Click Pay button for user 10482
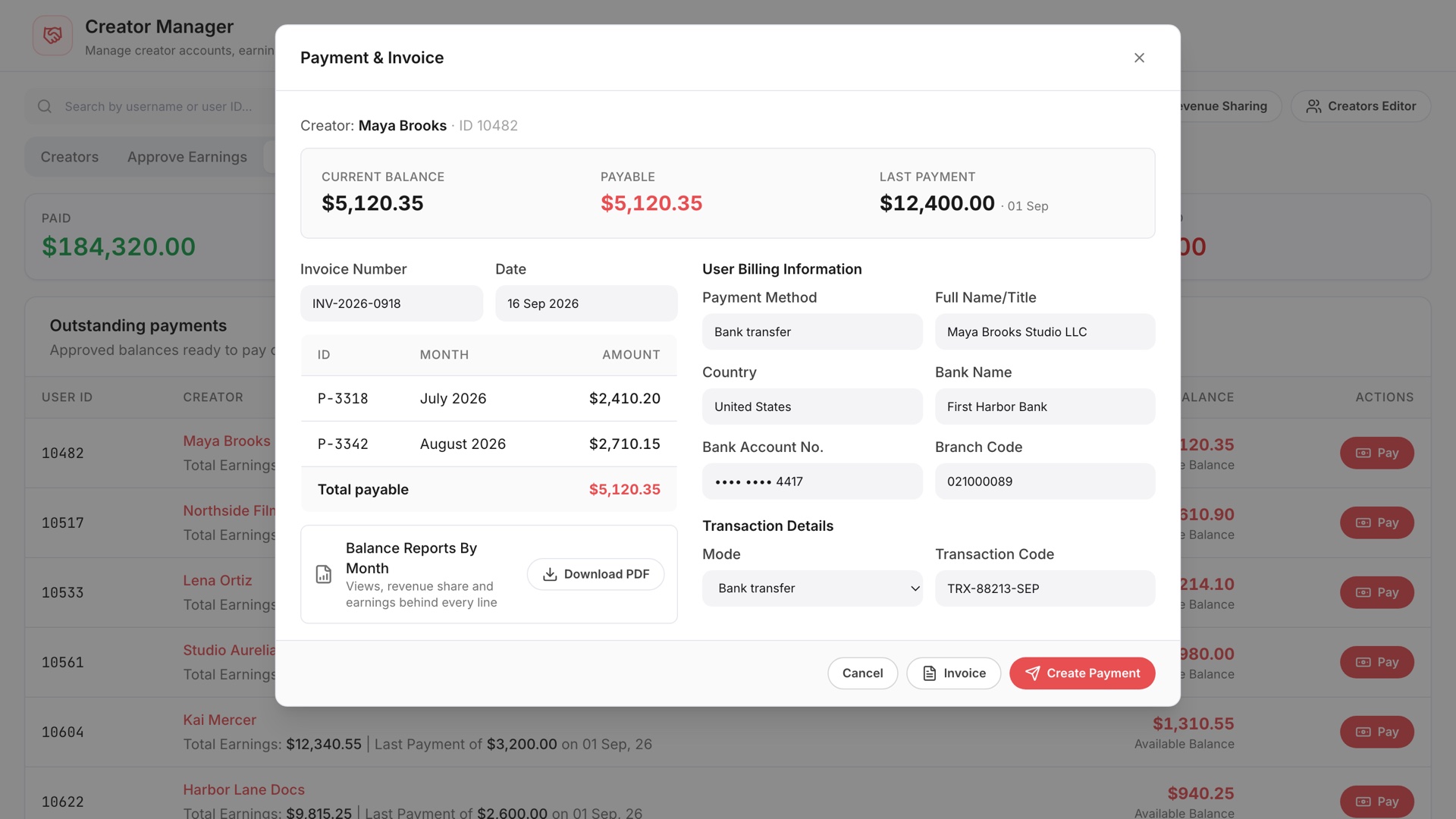The image size is (1456, 819). [1376, 453]
